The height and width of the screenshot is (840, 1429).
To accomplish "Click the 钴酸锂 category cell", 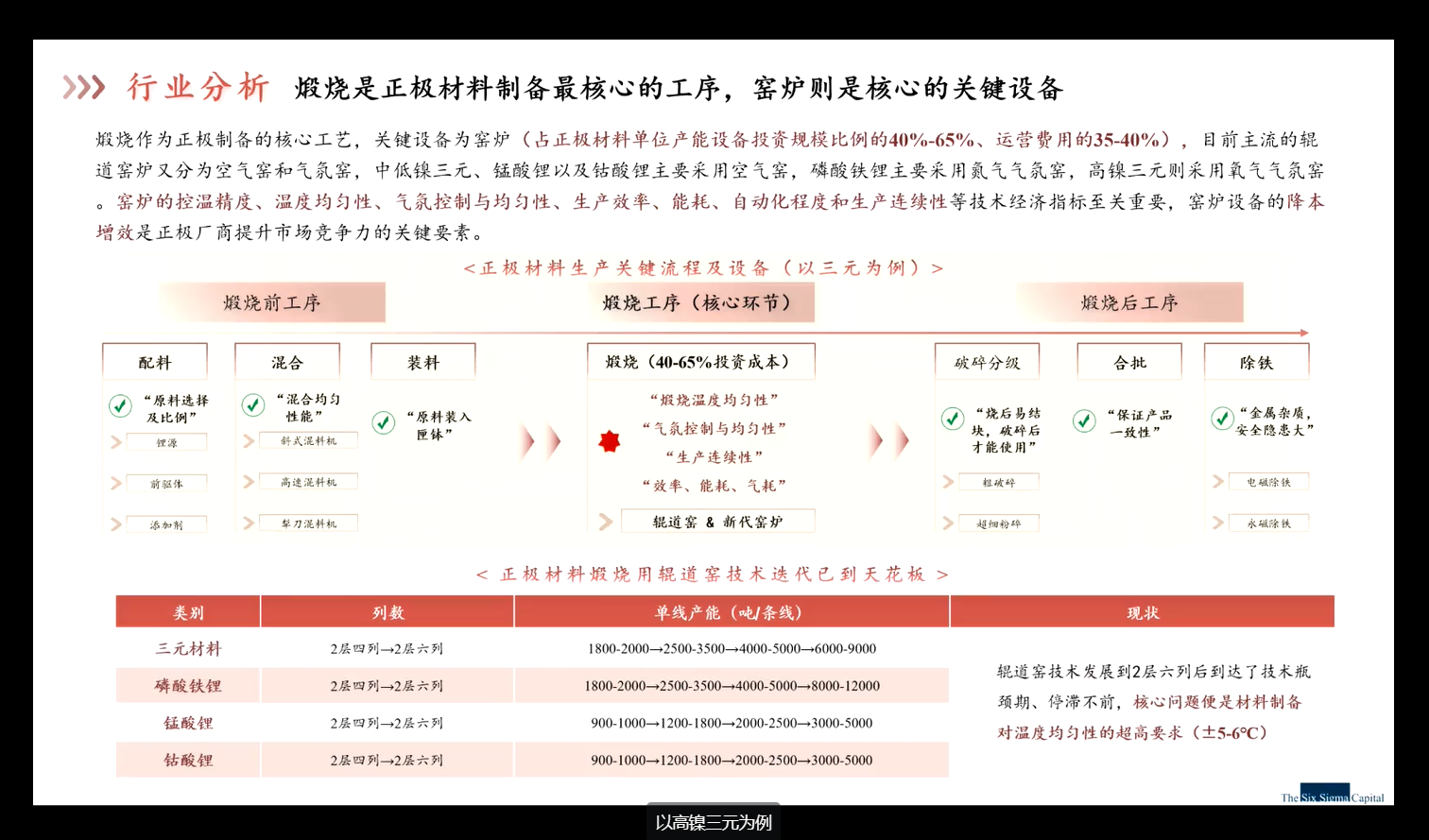I will tap(188, 760).
